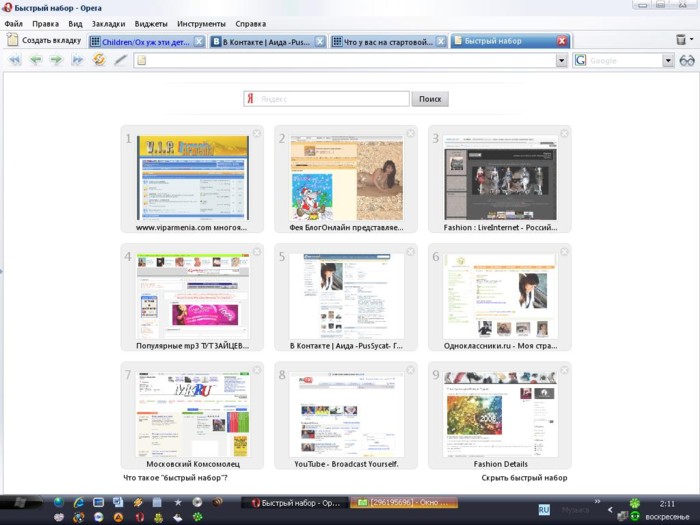This screenshot has height=525, width=700.
Task: Click the Поиск button
Action: point(430,99)
